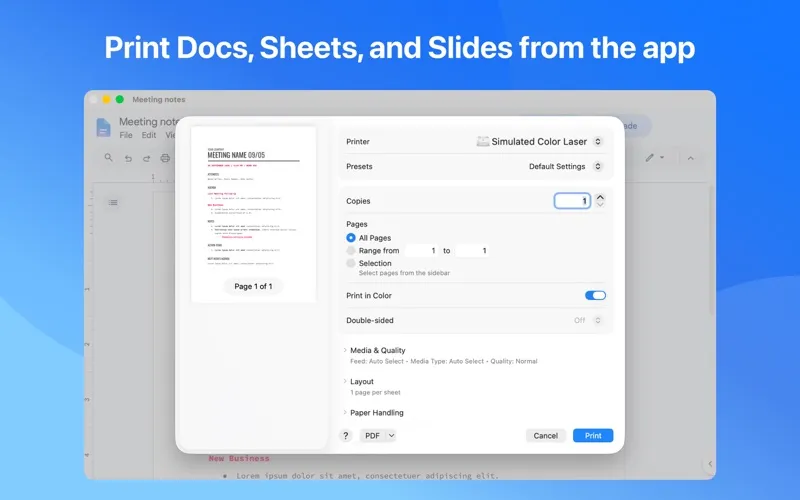This screenshot has width=800, height=500.
Task: Click the yellow minimize window button
Action: [106, 99]
